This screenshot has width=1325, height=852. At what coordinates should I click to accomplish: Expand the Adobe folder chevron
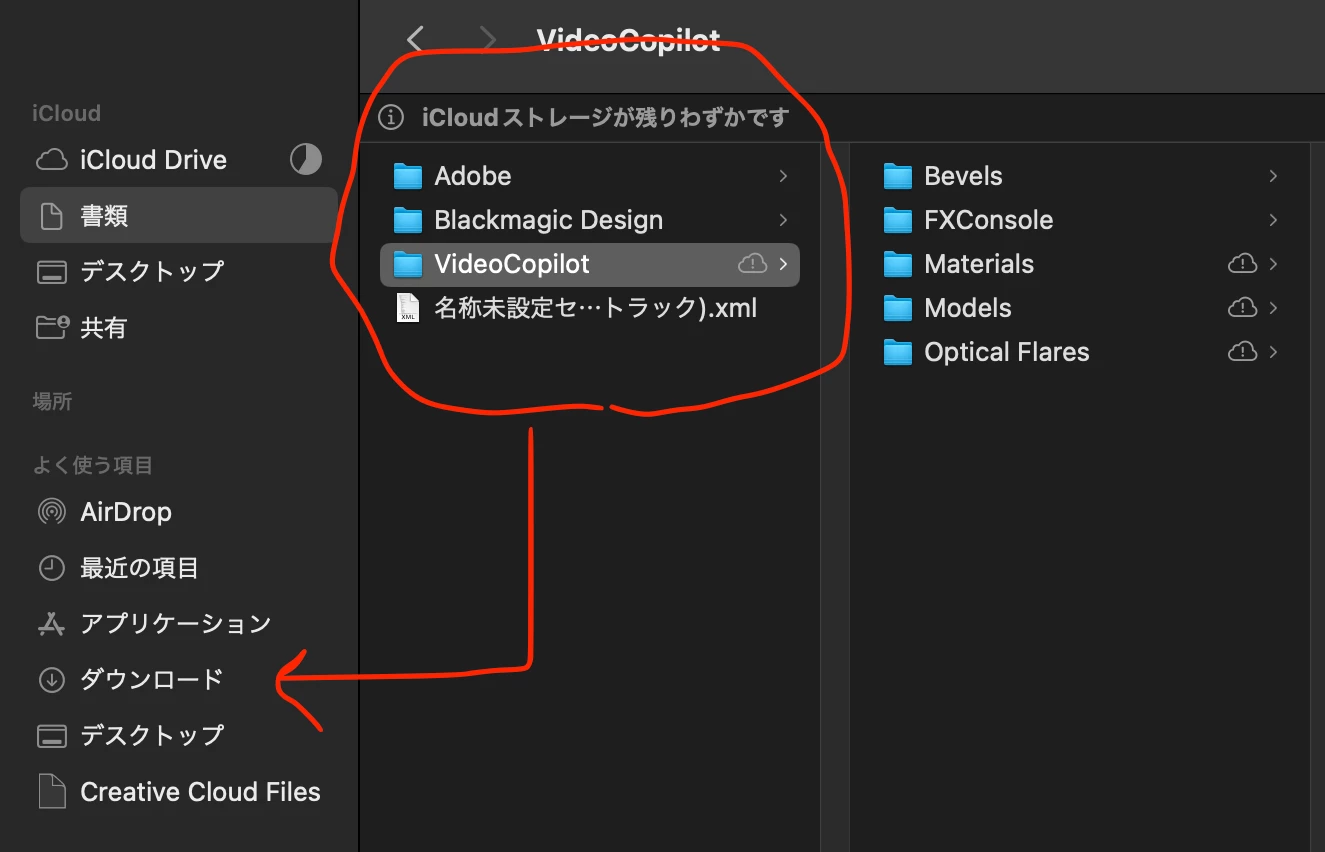click(x=783, y=176)
